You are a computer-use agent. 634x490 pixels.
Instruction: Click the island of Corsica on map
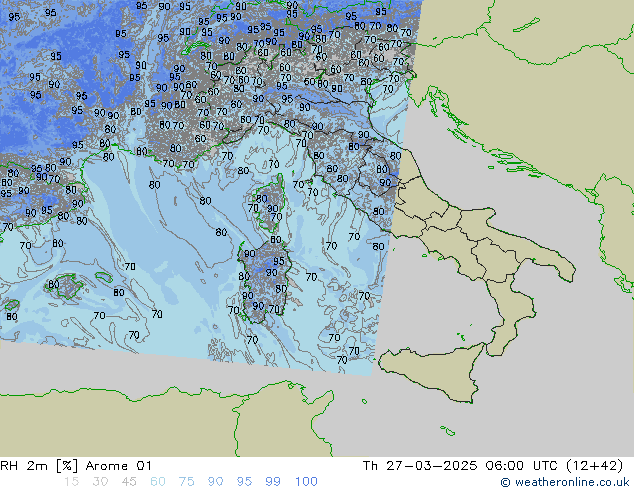[x=270, y=203]
